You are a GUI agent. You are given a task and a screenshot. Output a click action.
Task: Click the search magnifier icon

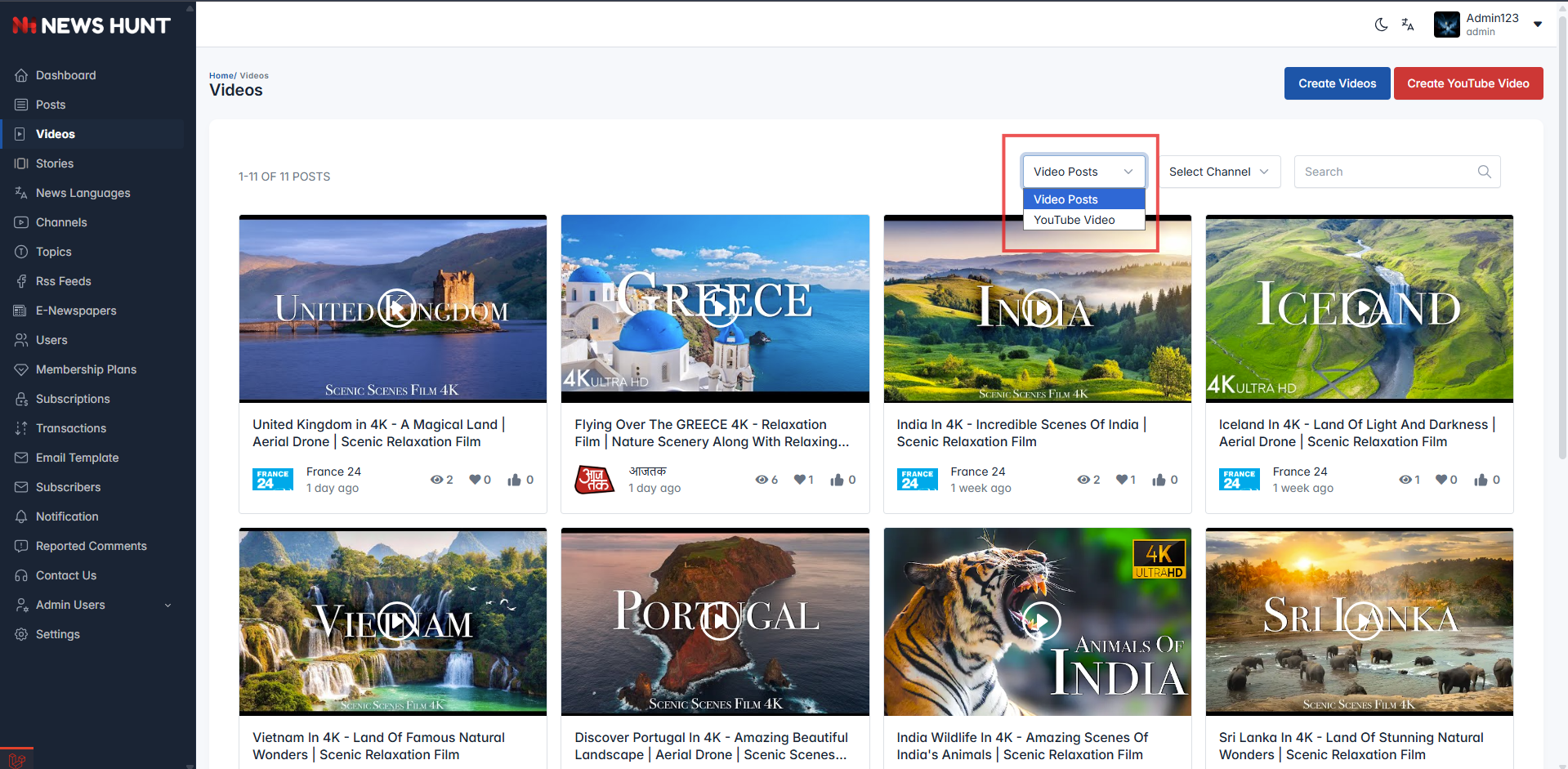pyautogui.click(x=1485, y=172)
